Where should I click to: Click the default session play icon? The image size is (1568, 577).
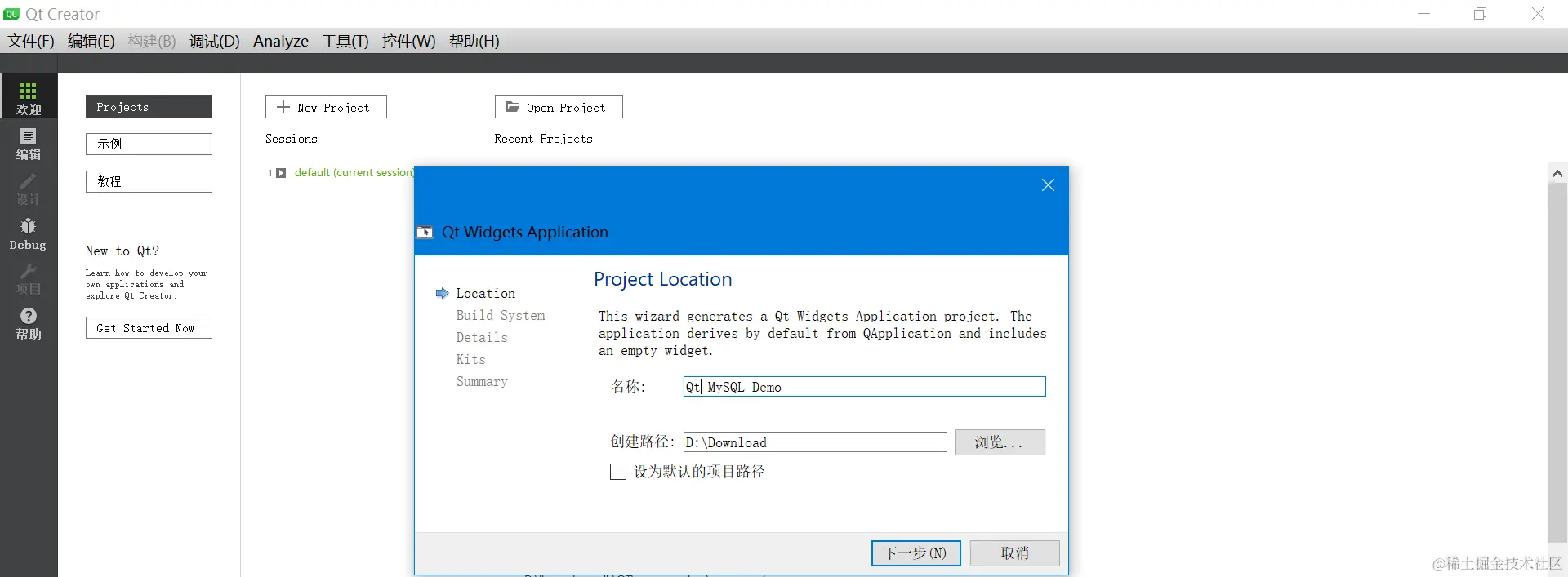pos(281,173)
